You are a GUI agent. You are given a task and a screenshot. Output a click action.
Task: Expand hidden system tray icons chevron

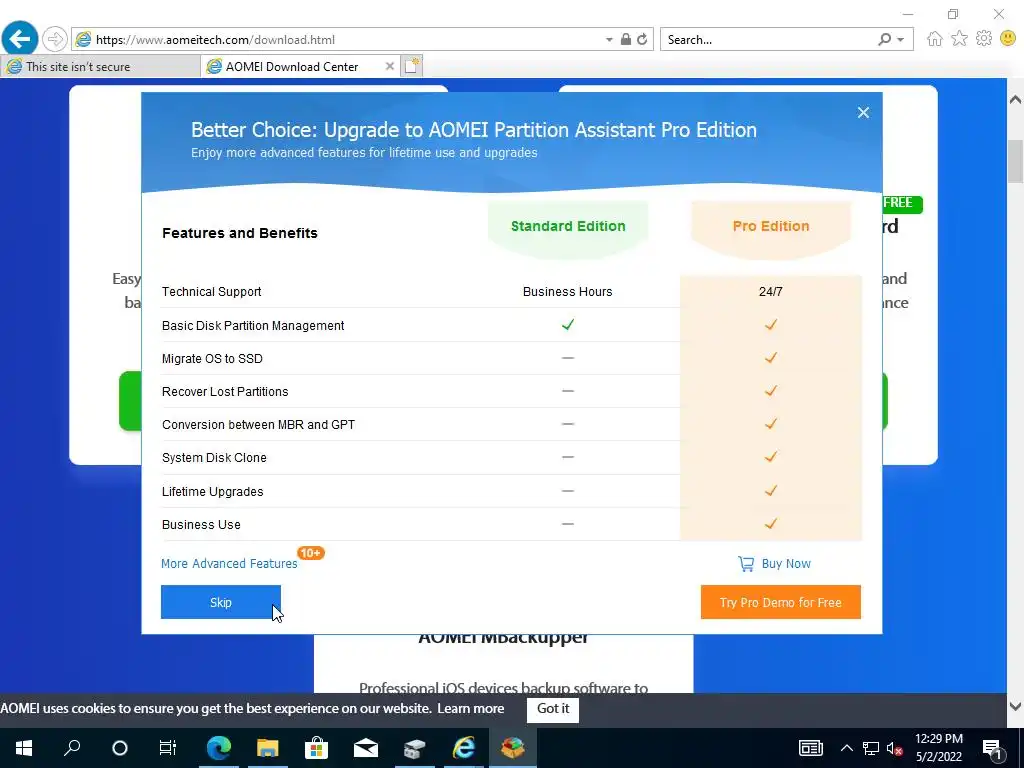pyautogui.click(x=846, y=748)
